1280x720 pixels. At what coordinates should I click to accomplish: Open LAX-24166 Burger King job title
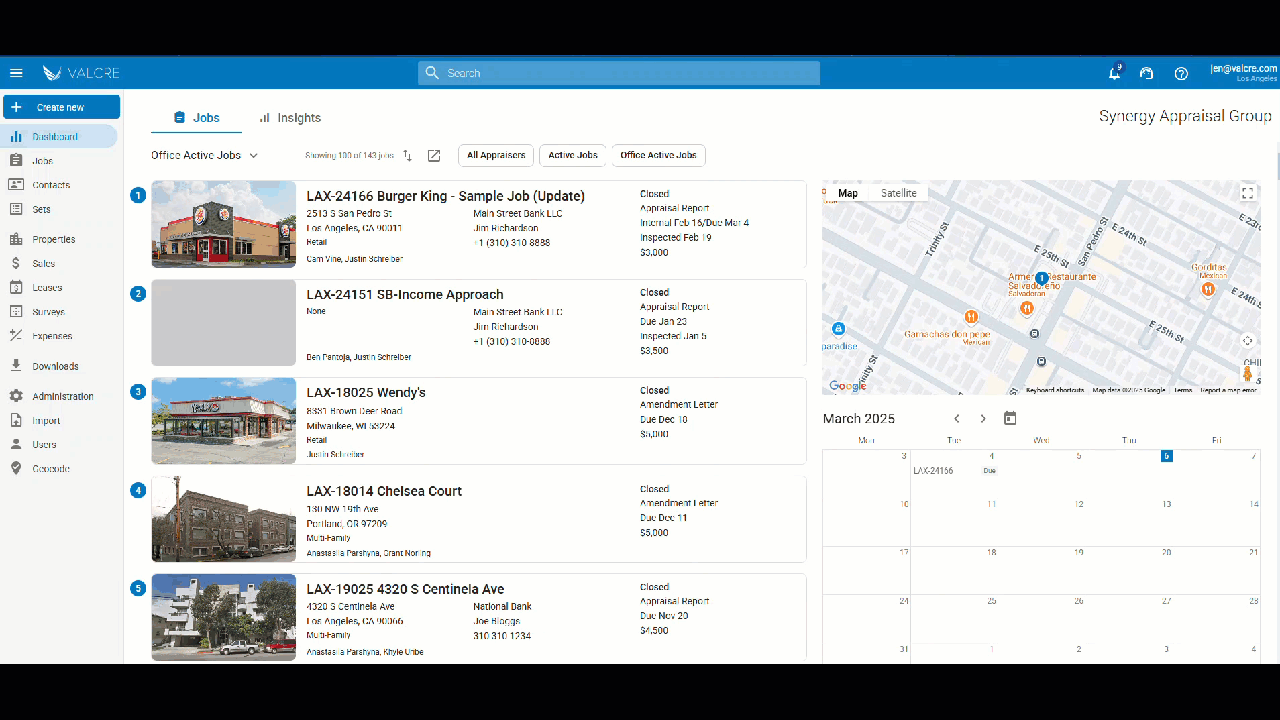[x=446, y=196]
